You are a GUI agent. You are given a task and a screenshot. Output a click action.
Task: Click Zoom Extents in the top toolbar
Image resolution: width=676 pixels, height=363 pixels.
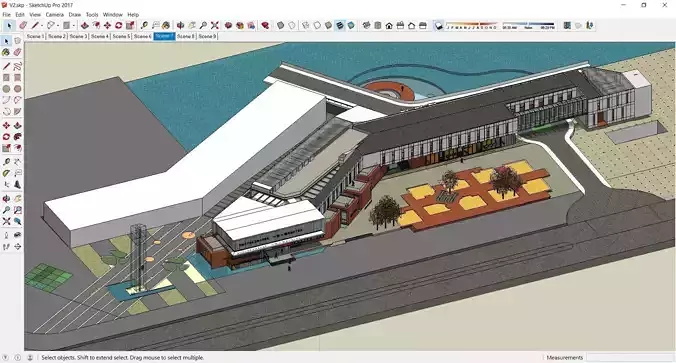pos(215,25)
